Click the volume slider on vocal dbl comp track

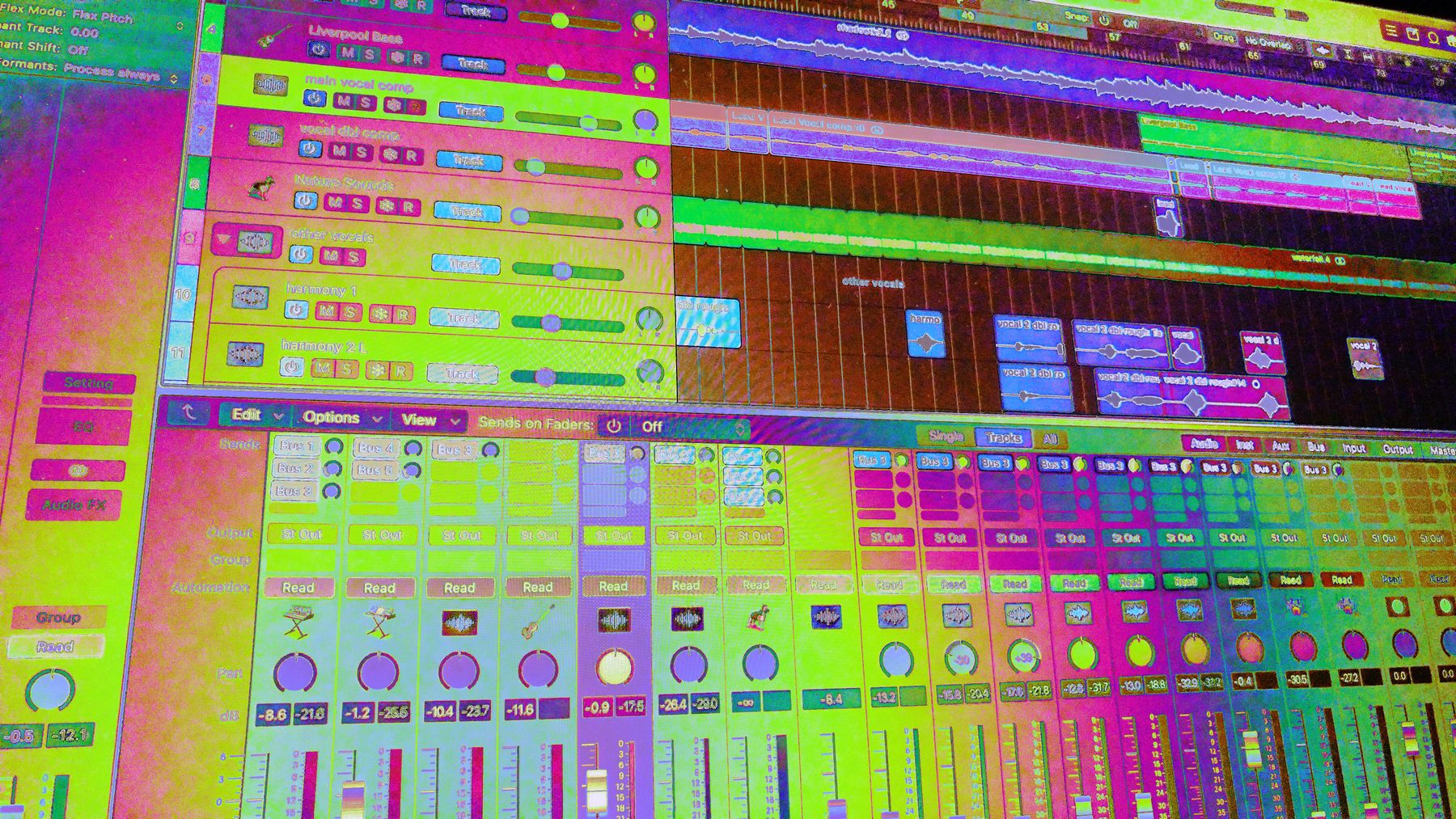tap(569, 169)
